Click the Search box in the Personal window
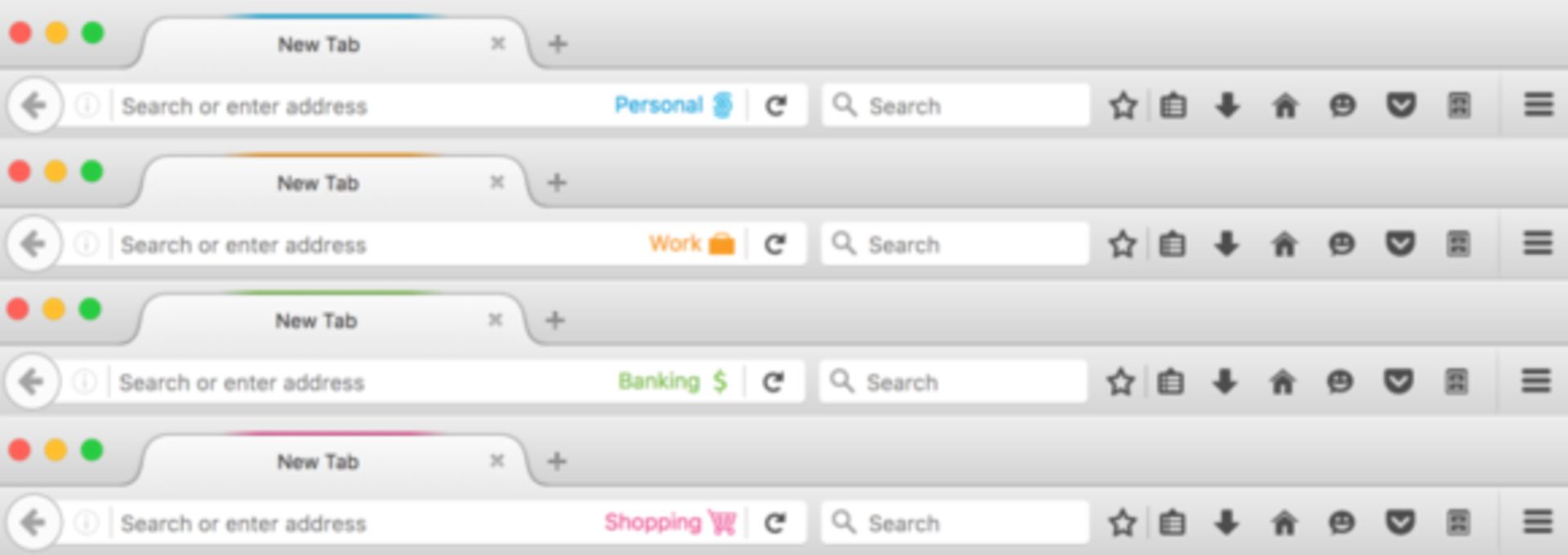This screenshot has width=1568, height=555. (x=955, y=105)
